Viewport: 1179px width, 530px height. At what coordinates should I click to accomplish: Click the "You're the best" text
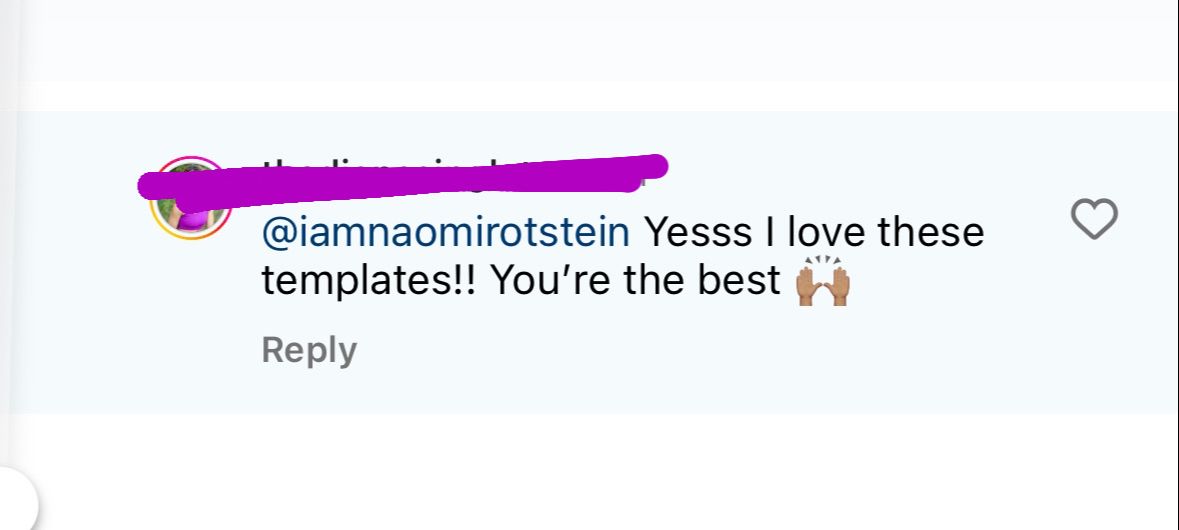[x=635, y=282]
